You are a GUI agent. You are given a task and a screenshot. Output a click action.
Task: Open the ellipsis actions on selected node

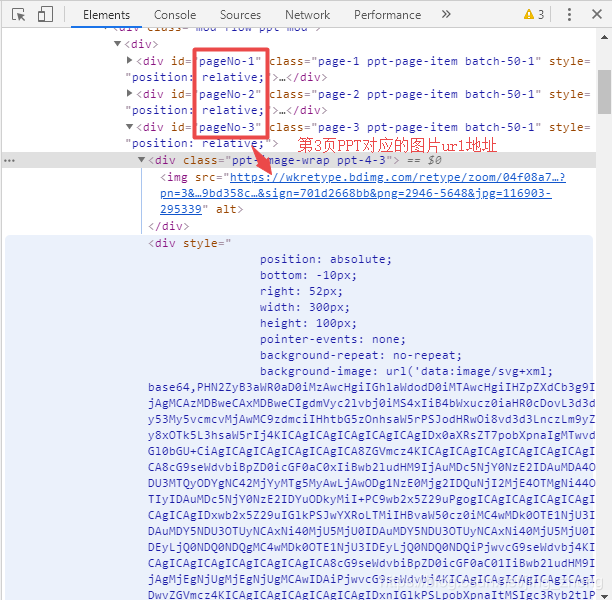[x=9, y=160]
